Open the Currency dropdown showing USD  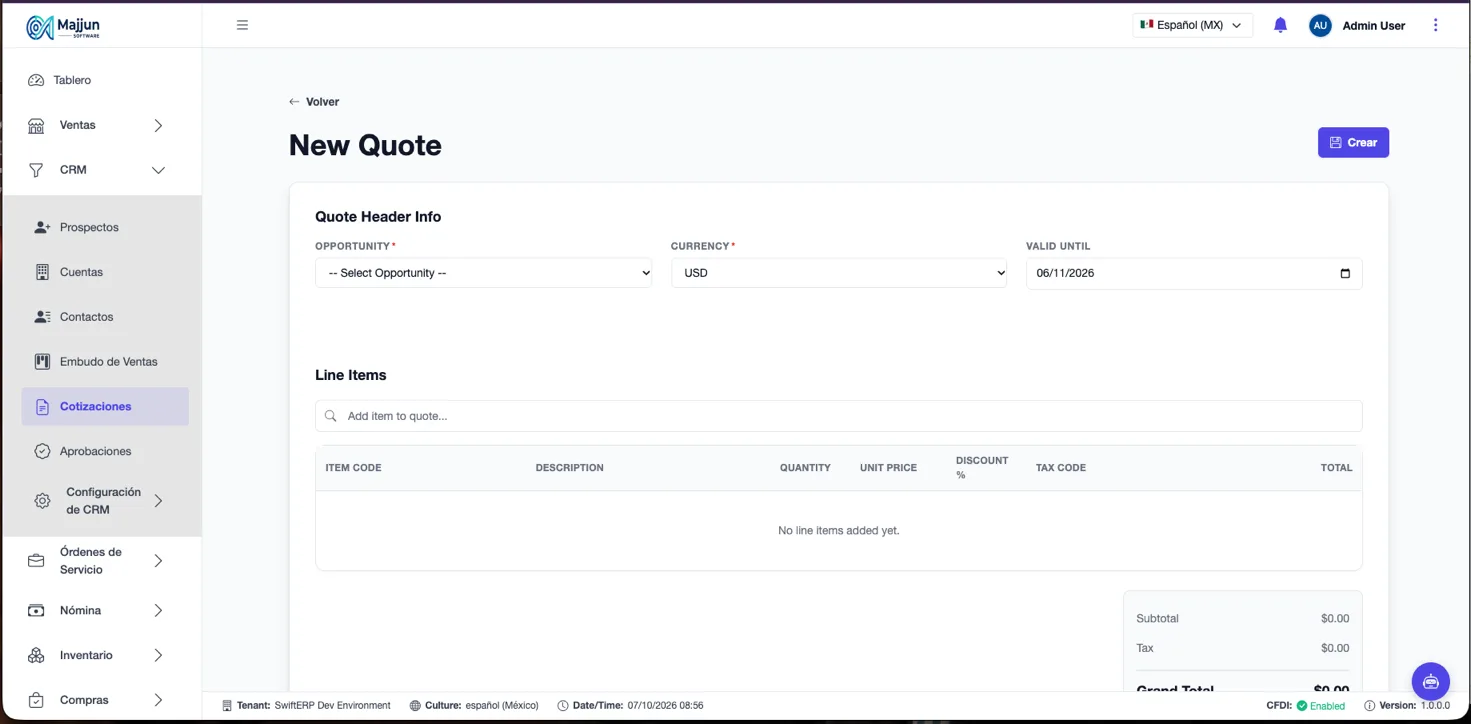[839, 273]
